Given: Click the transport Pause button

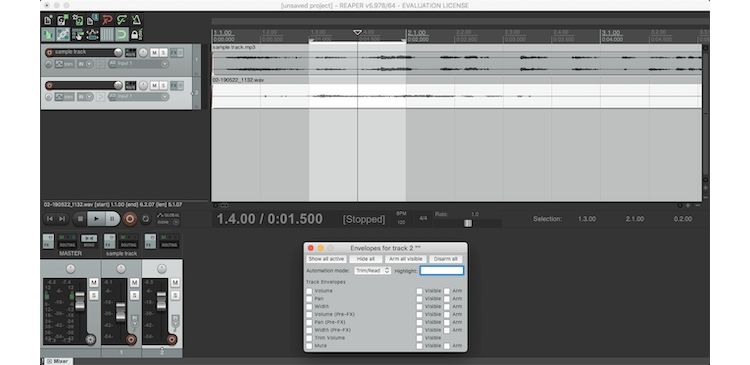Looking at the screenshot, I should (112, 219).
